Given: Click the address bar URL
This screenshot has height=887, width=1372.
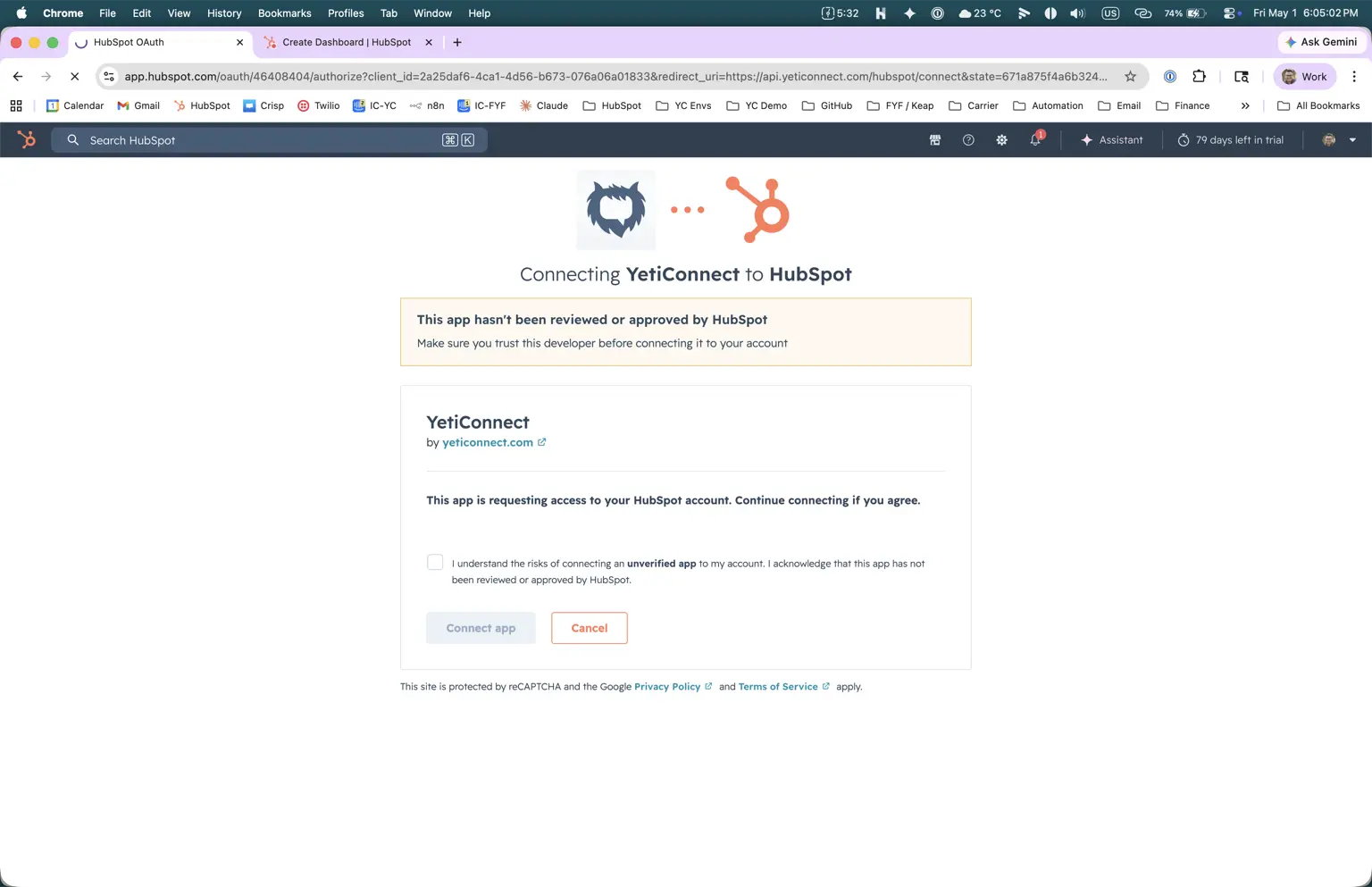Looking at the screenshot, I should (615, 77).
